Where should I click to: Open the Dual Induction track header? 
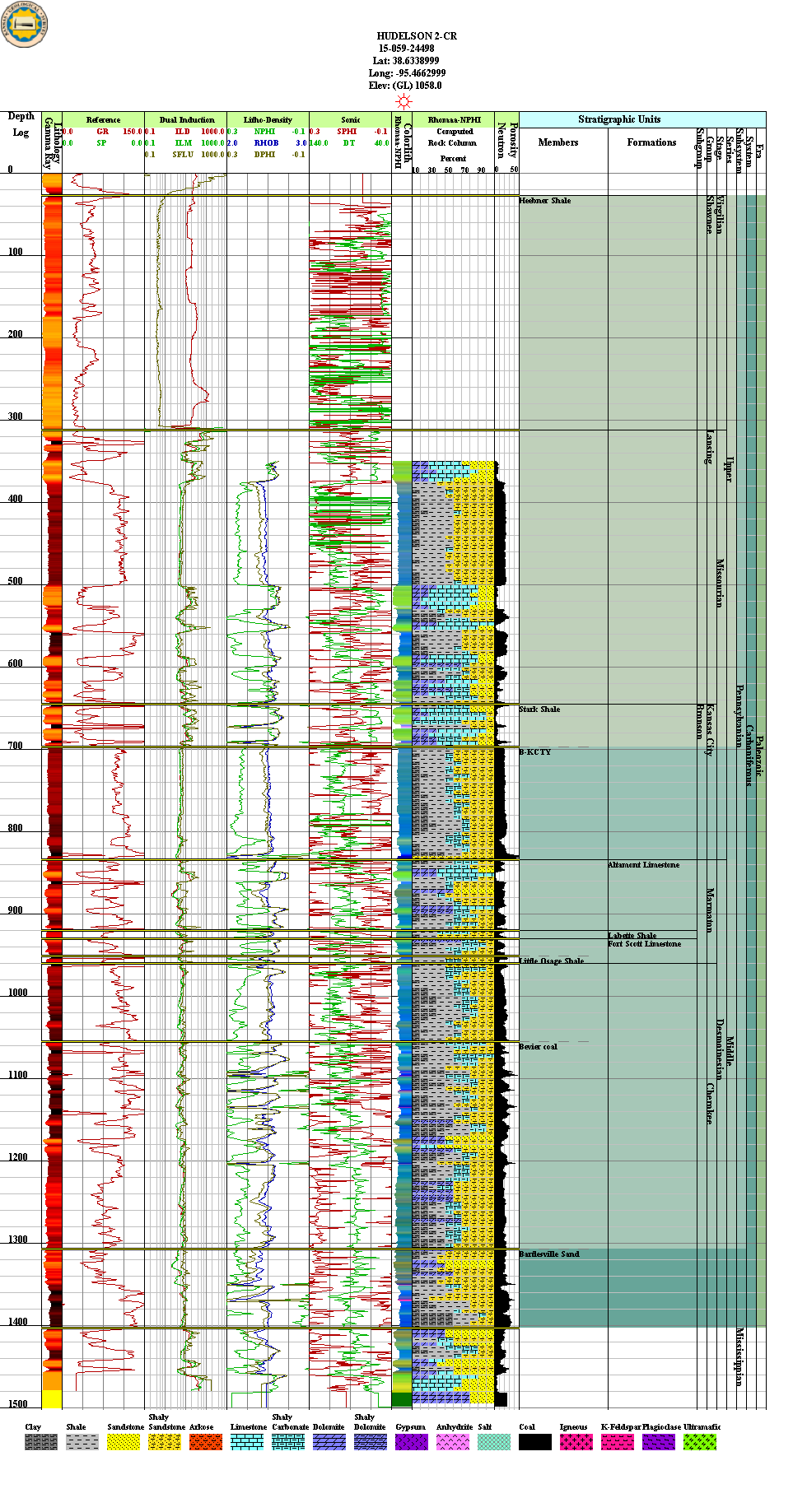click(186, 120)
